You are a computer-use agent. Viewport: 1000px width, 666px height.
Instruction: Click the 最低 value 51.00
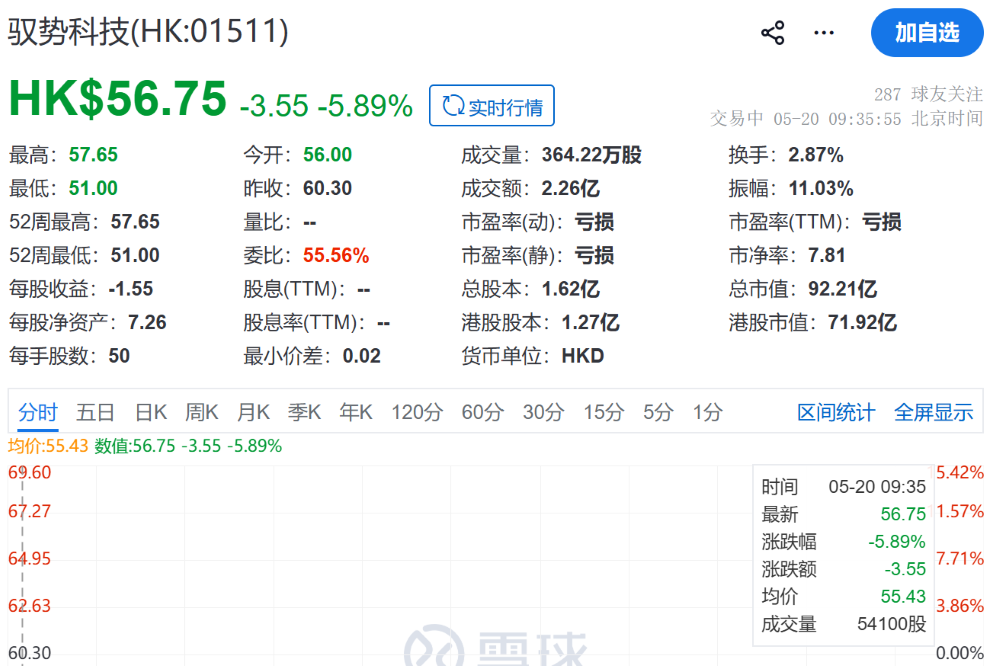coord(93,188)
